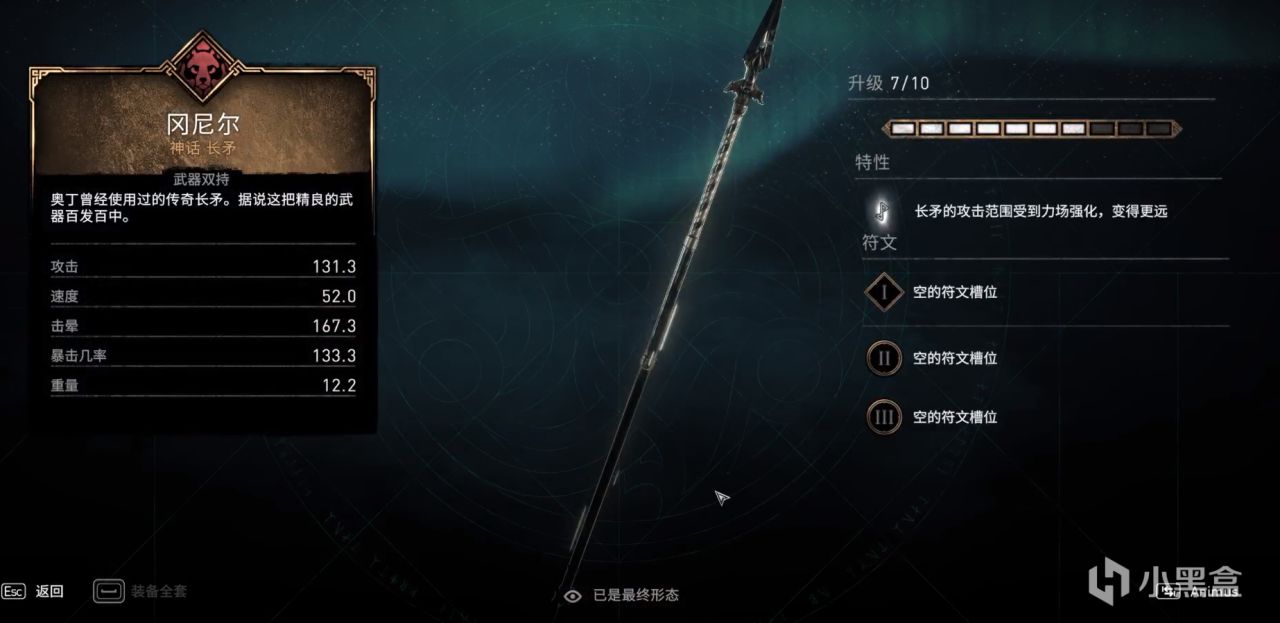The height and width of the screenshot is (623, 1280).
Task: Click the equip full set key icon
Action: [x=108, y=591]
